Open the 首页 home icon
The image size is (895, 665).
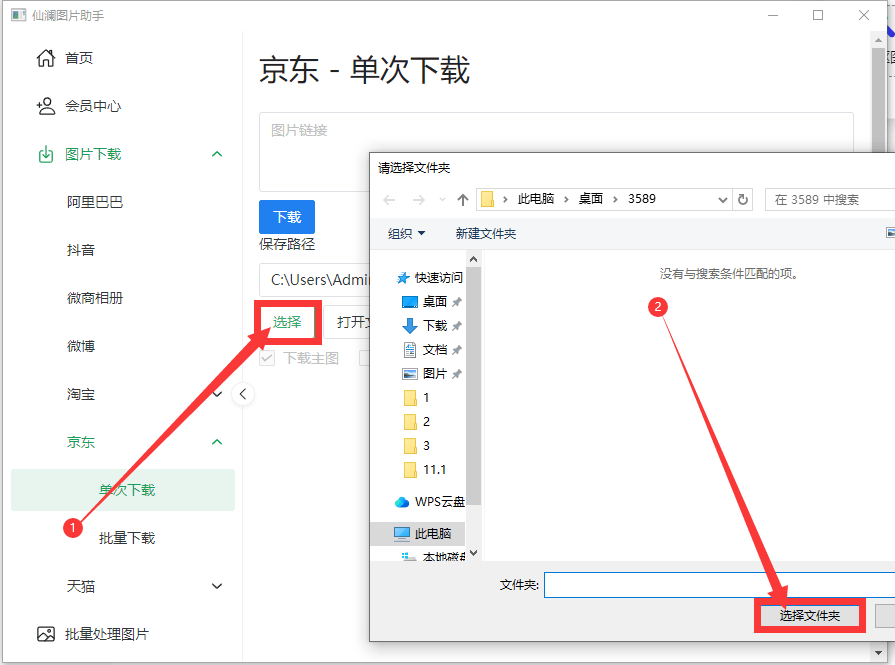click(46, 58)
